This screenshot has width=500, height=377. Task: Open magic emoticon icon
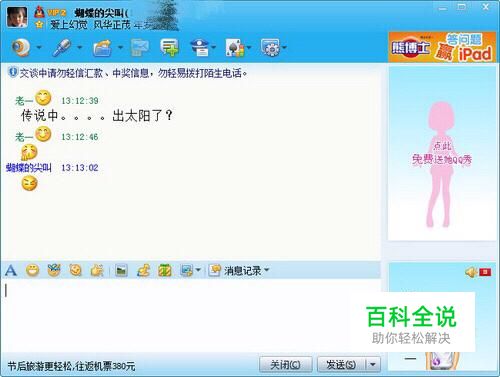[x=54, y=270]
